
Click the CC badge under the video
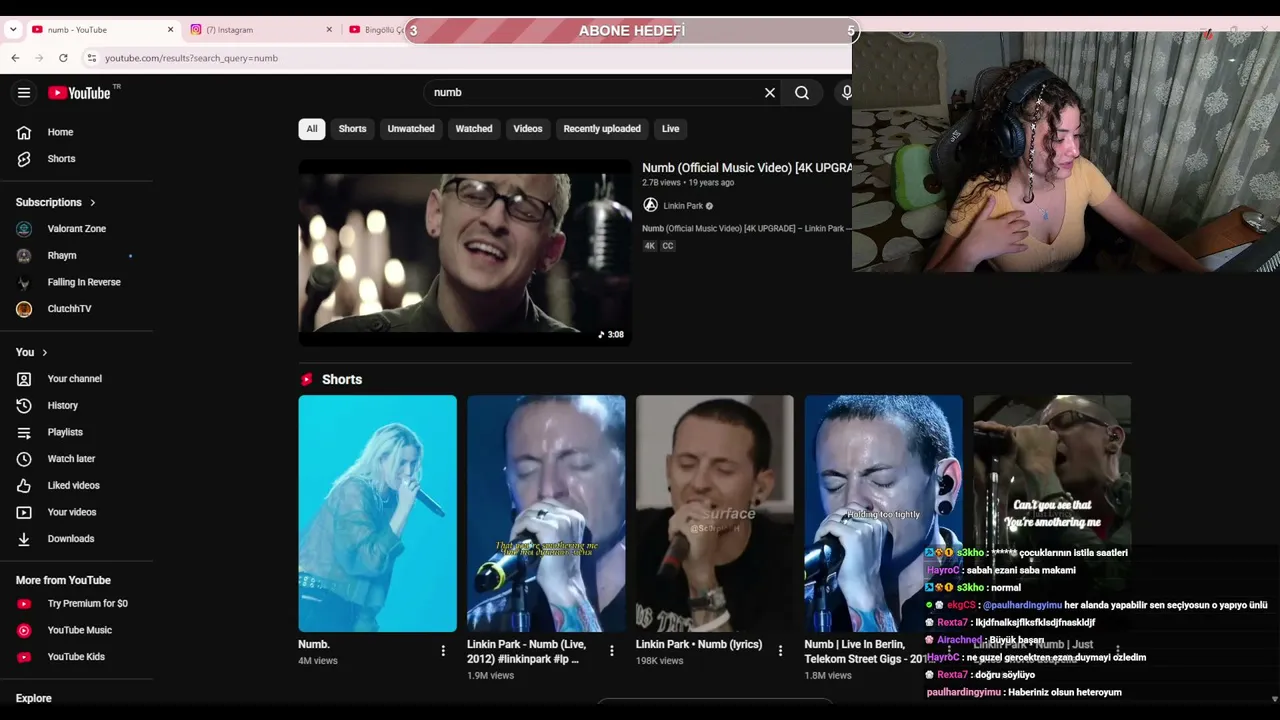pos(668,246)
